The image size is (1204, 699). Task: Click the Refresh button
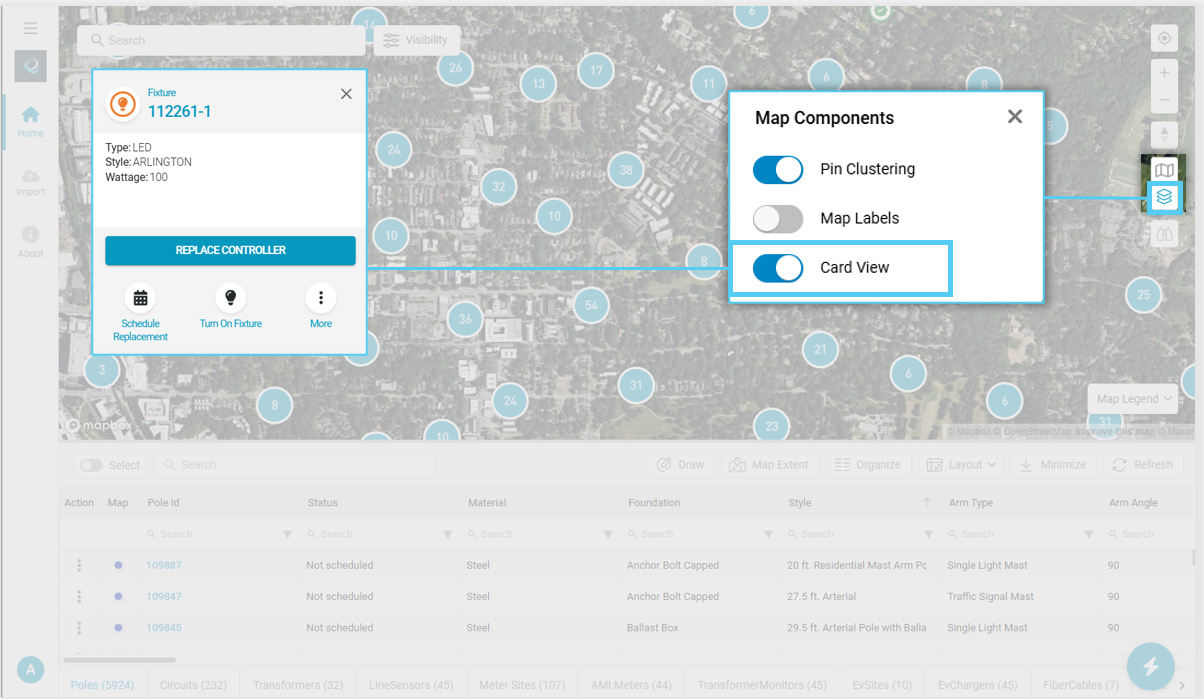point(1142,465)
